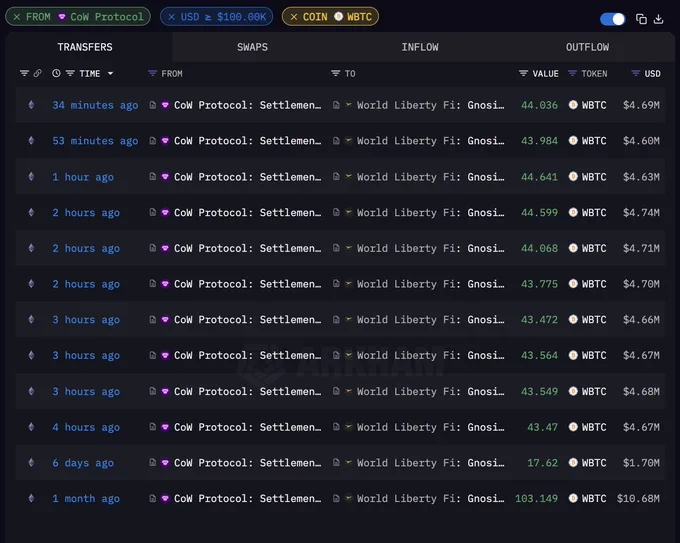Open the USD column filter
Image resolution: width=680 pixels, height=543 pixels.
[636, 73]
